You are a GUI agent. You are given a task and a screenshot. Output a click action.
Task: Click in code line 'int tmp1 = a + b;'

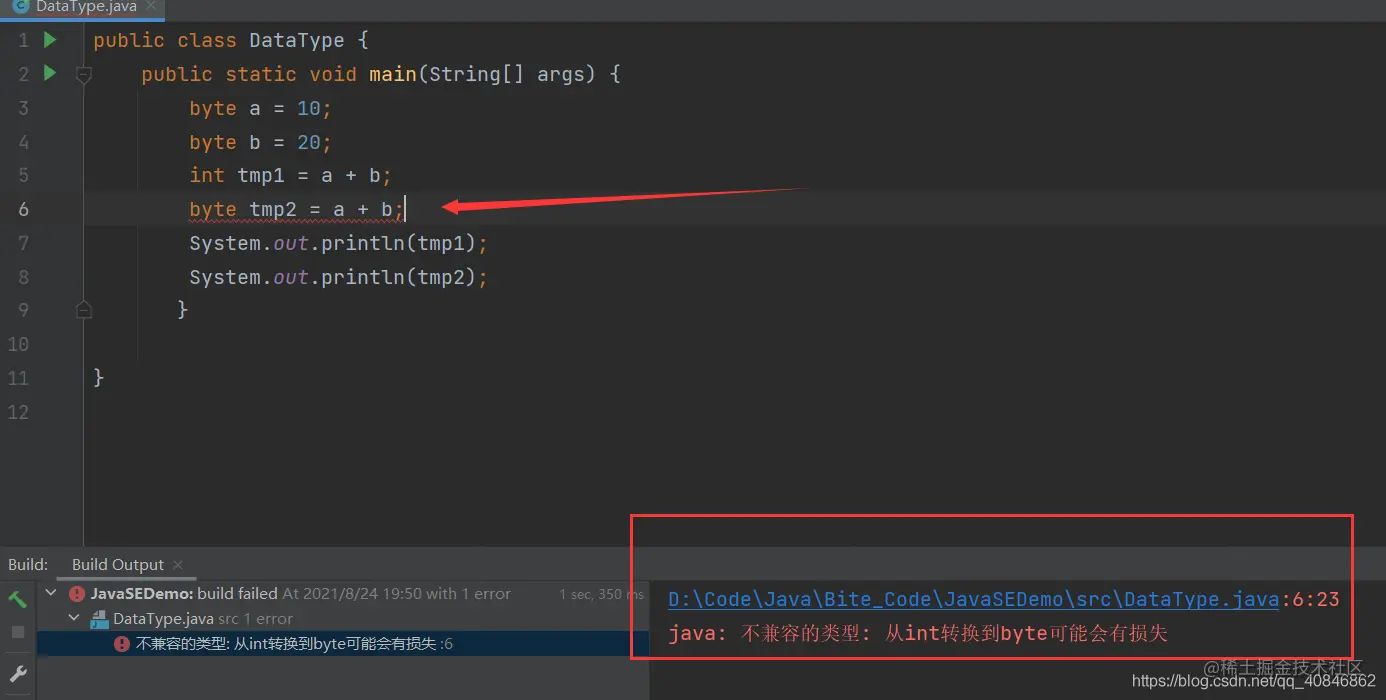pyautogui.click(x=290, y=176)
